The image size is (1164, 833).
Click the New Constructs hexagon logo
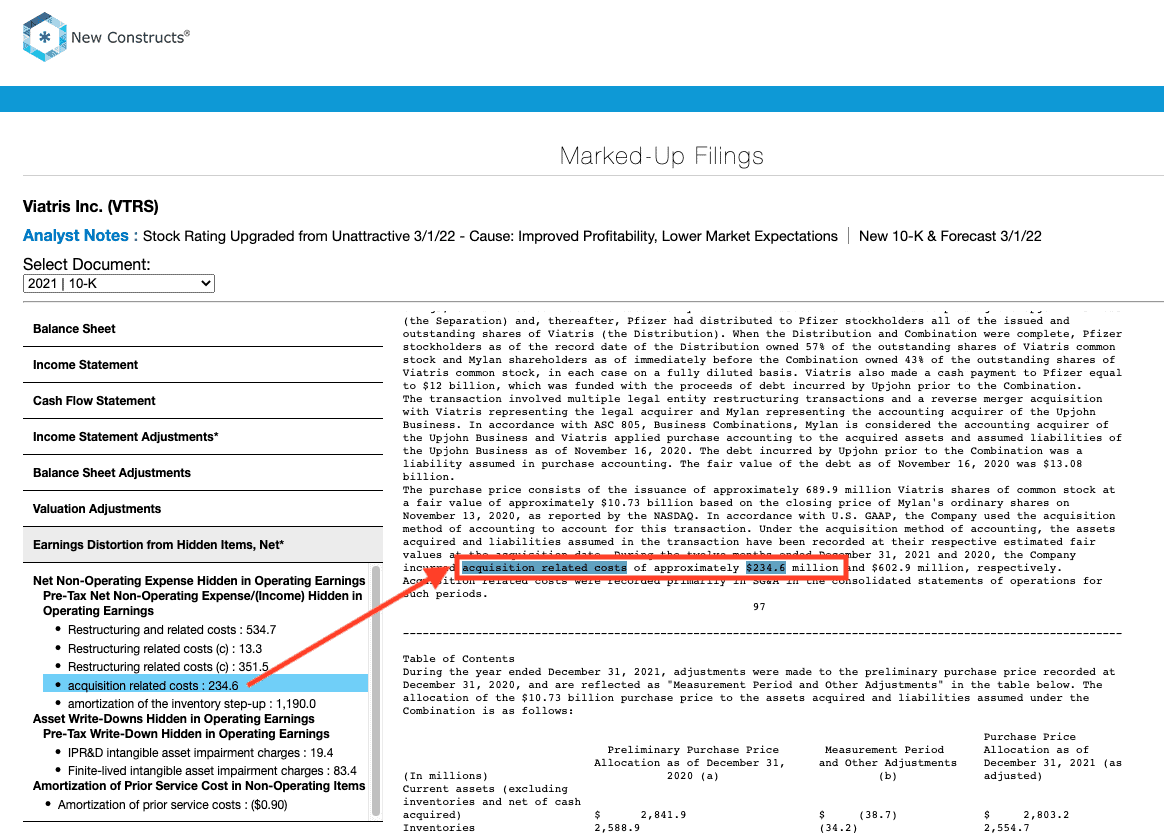(x=45, y=36)
